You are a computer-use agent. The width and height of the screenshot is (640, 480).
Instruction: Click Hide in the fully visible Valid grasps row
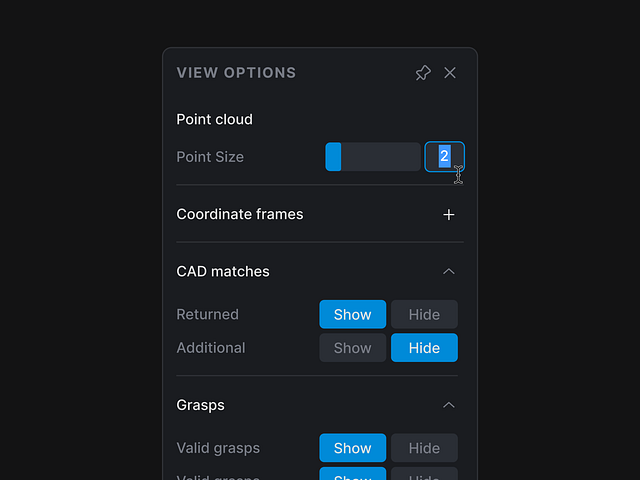pyautogui.click(x=424, y=448)
